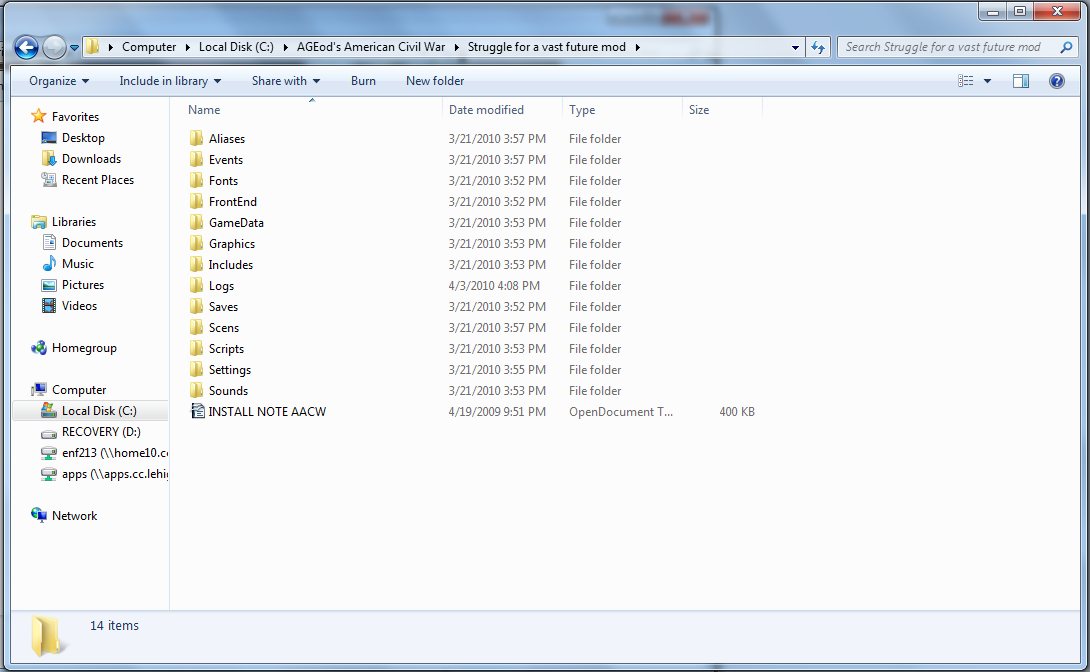Select the RECOVERY (D:) drive
Image resolution: width=1090 pixels, height=672 pixels.
coord(100,432)
